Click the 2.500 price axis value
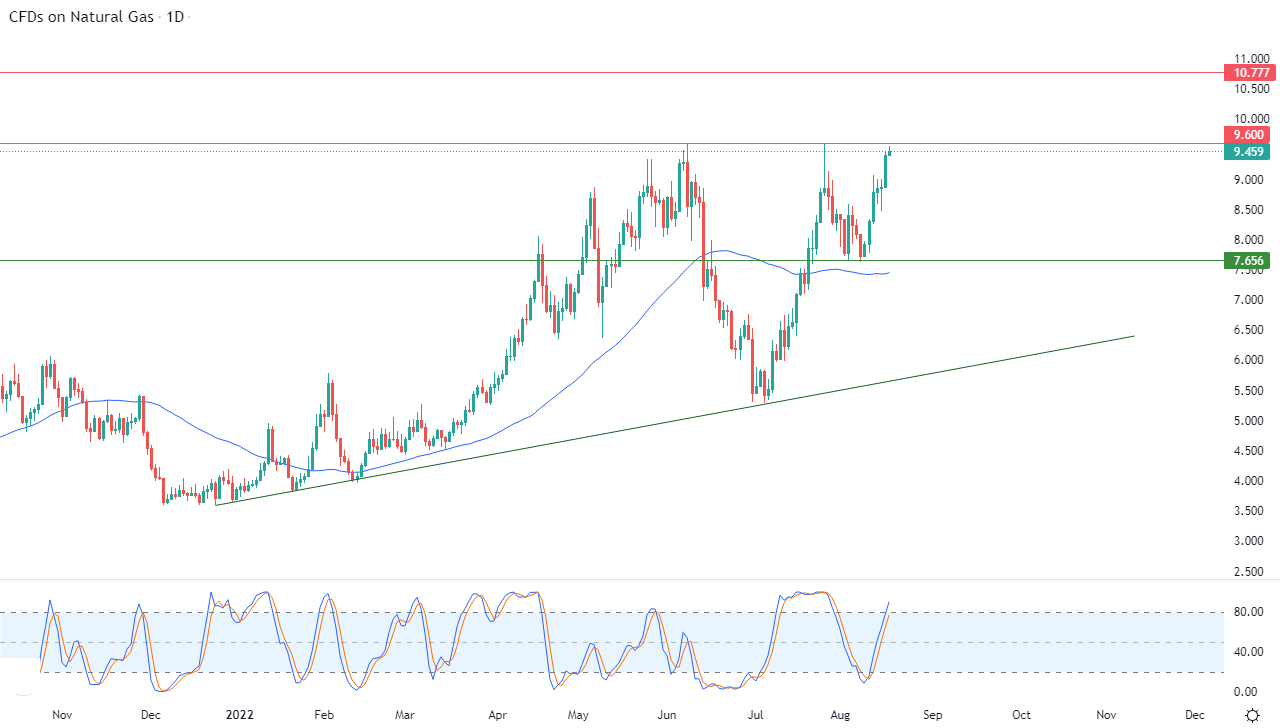1280x728 pixels. [1249, 572]
